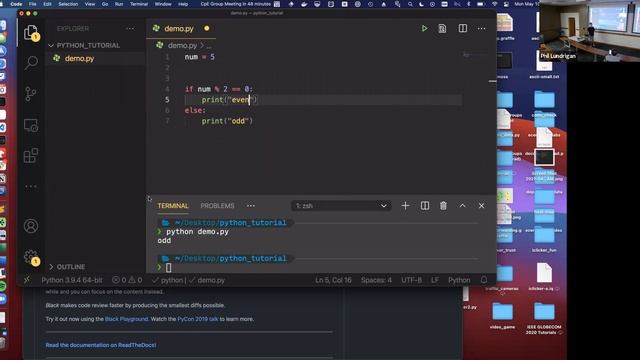Close the terminal panel
The image size is (640, 360).
tap(481, 206)
